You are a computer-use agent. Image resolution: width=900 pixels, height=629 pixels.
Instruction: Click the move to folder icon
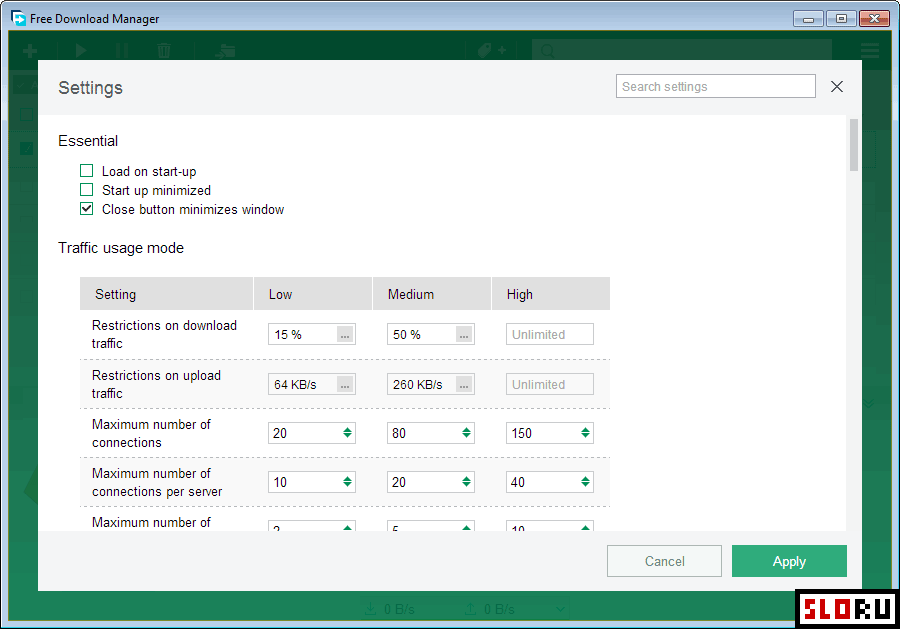(225, 51)
